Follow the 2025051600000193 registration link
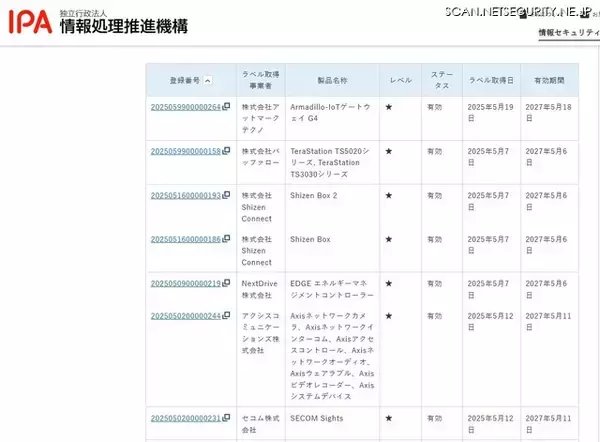 (185, 196)
